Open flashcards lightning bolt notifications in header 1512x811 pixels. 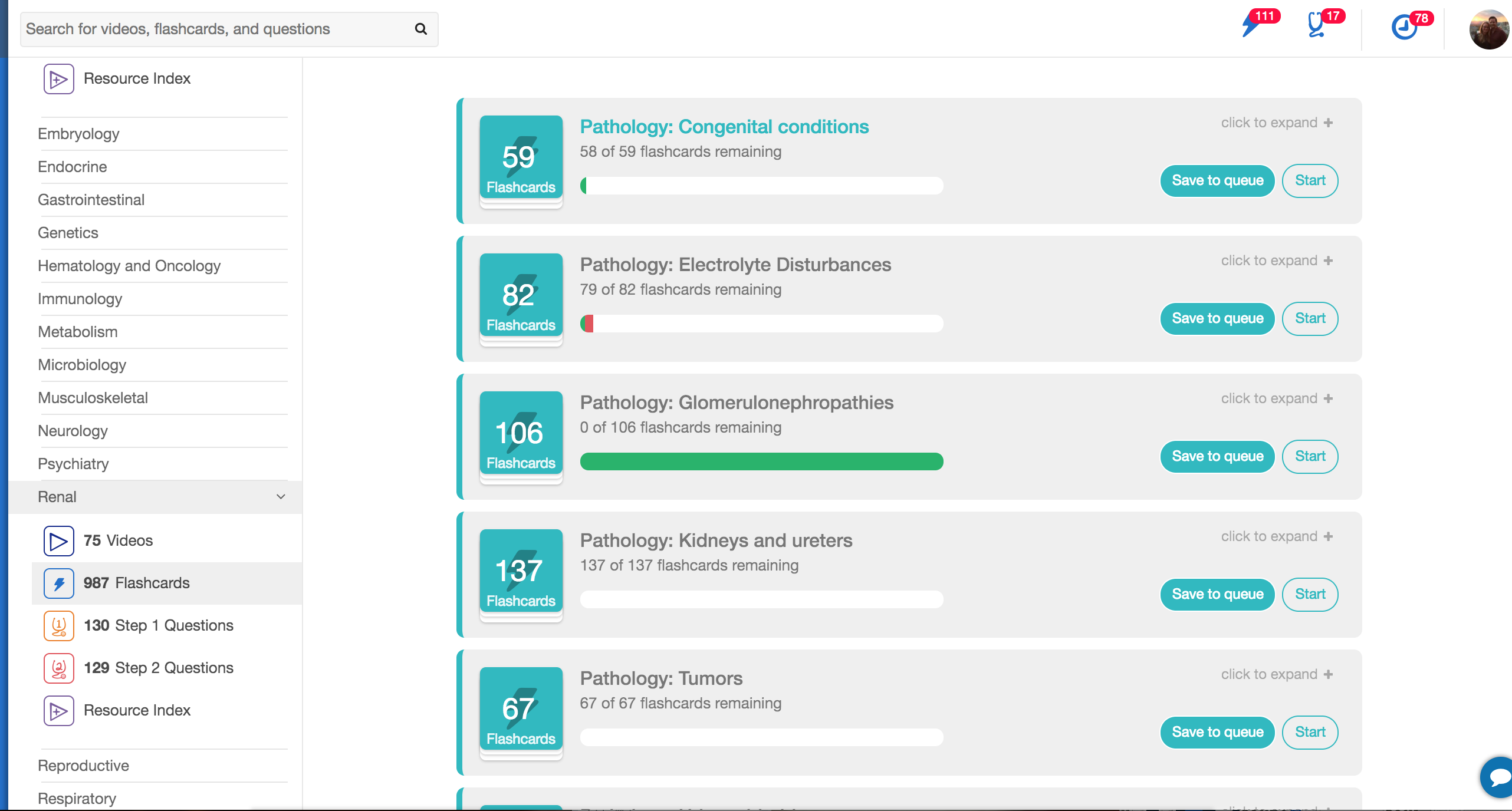[1251, 26]
